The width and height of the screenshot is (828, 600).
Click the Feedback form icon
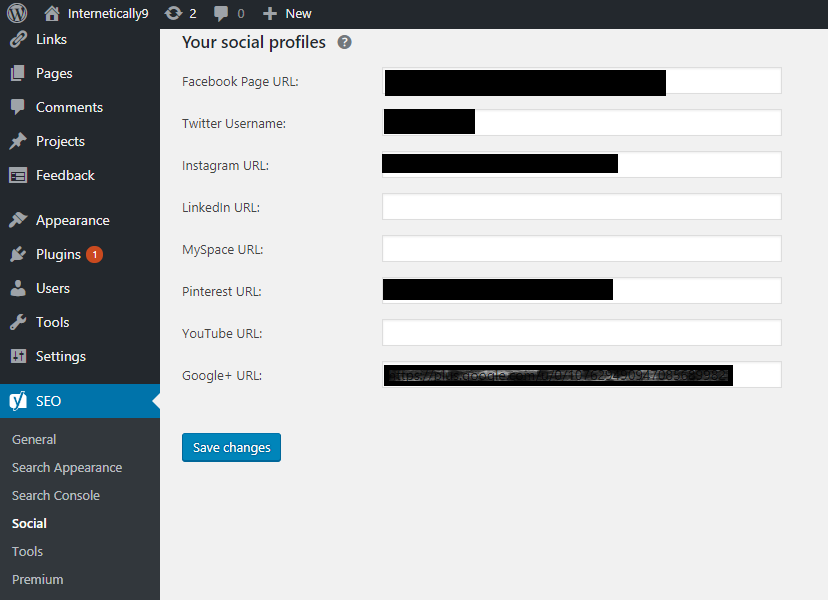coord(18,175)
